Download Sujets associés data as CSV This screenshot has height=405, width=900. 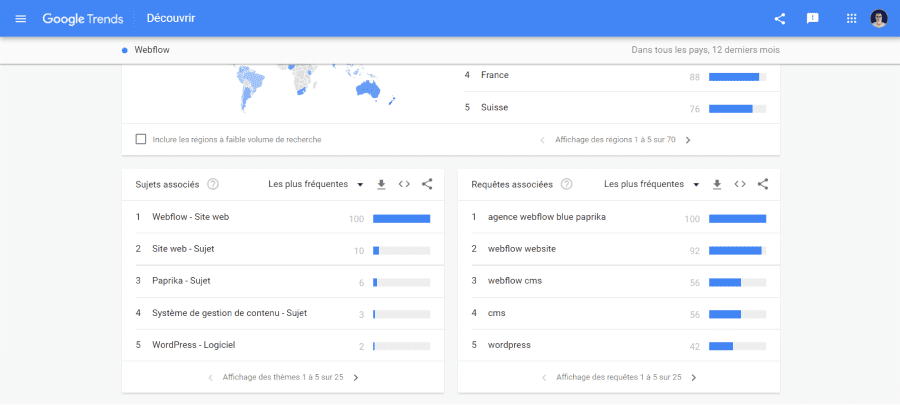(381, 185)
